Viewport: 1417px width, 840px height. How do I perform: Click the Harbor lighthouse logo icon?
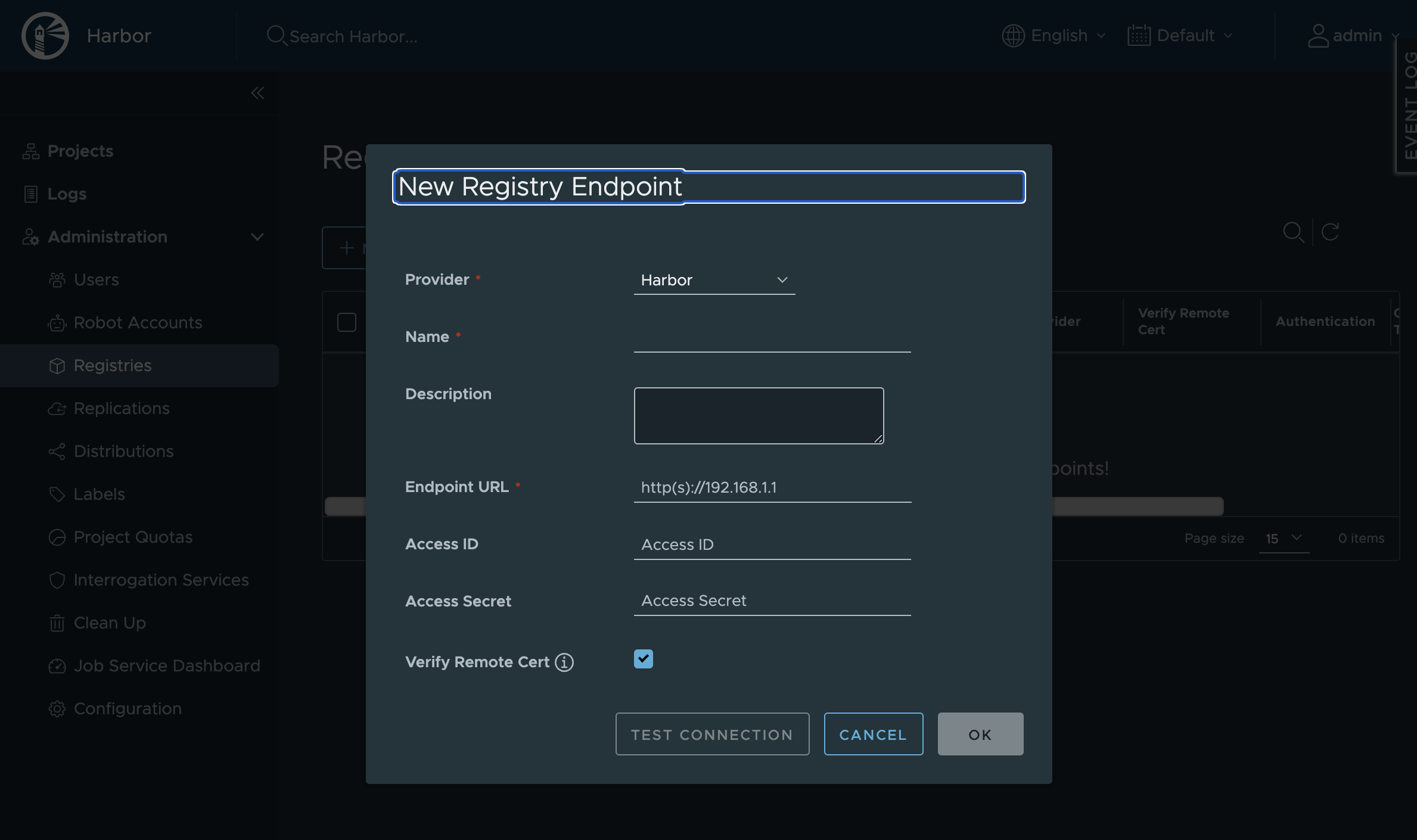tap(45, 36)
